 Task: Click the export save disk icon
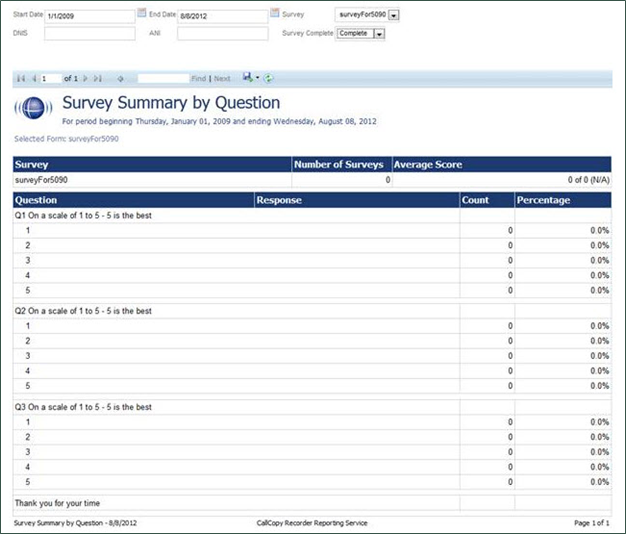(x=246, y=77)
